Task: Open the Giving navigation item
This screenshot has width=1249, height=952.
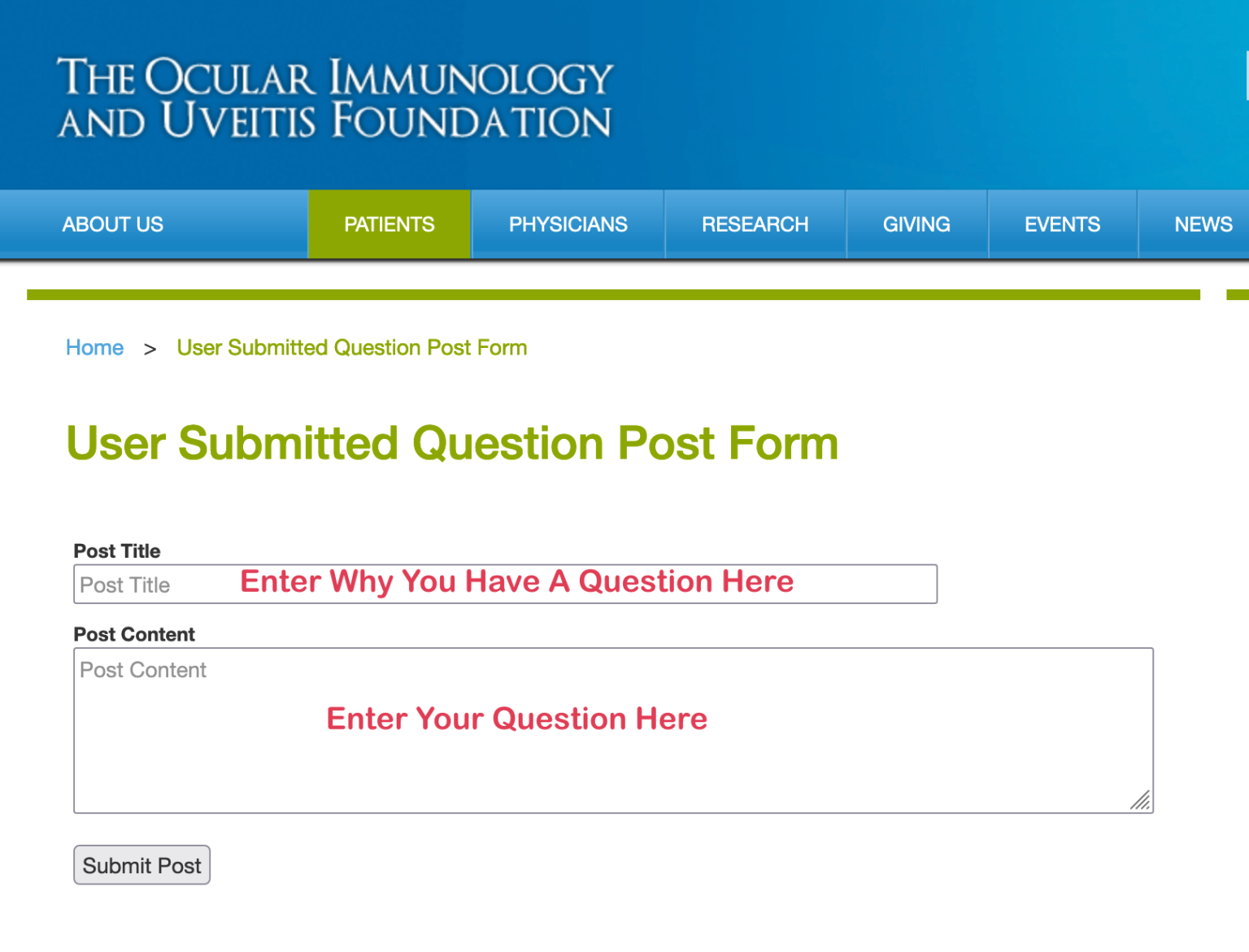Action: point(916,224)
